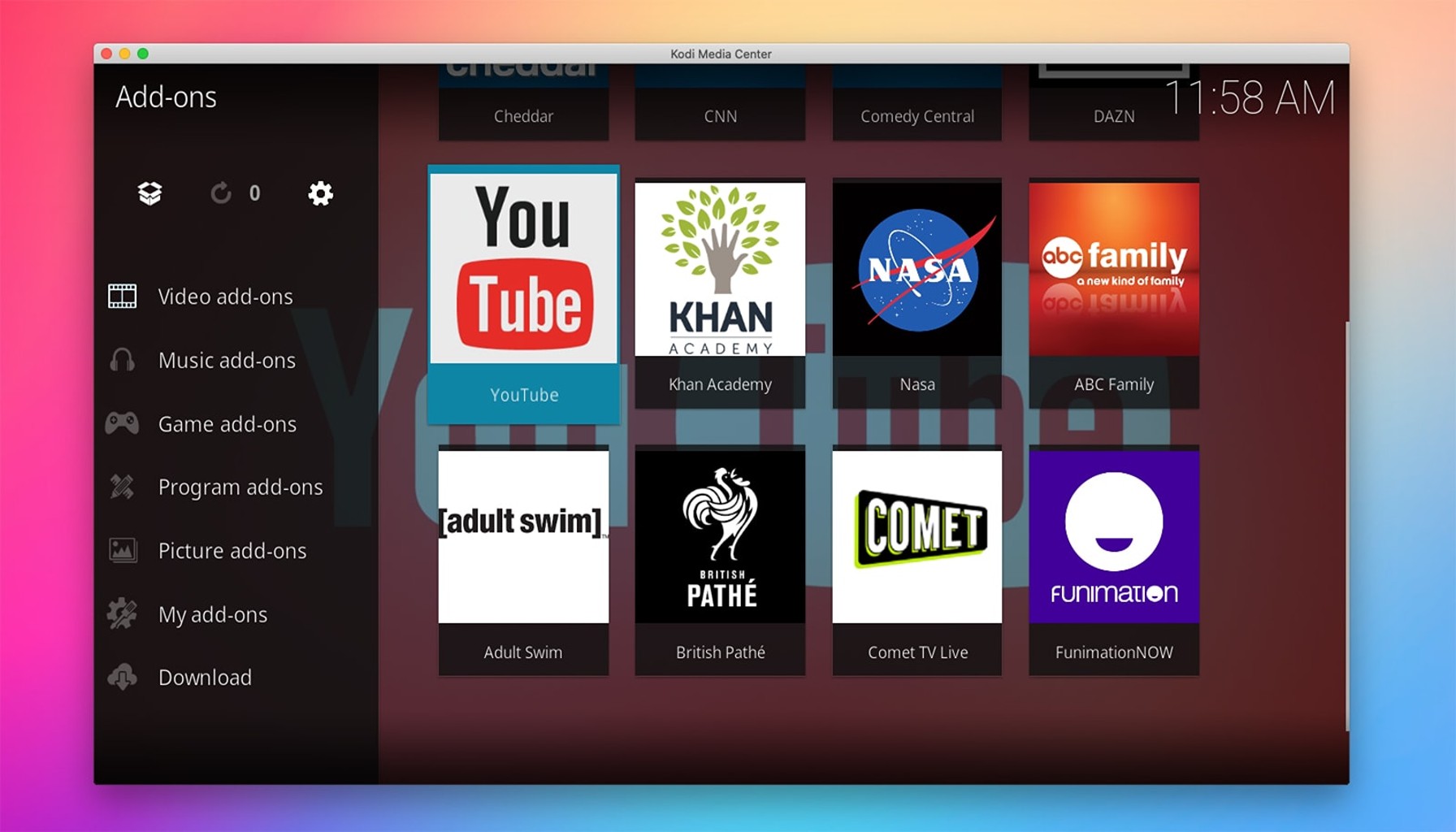Click the Khan Academy caption text
Image resolution: width=1456 pixels, height=832 pixels.
[720, 384]
